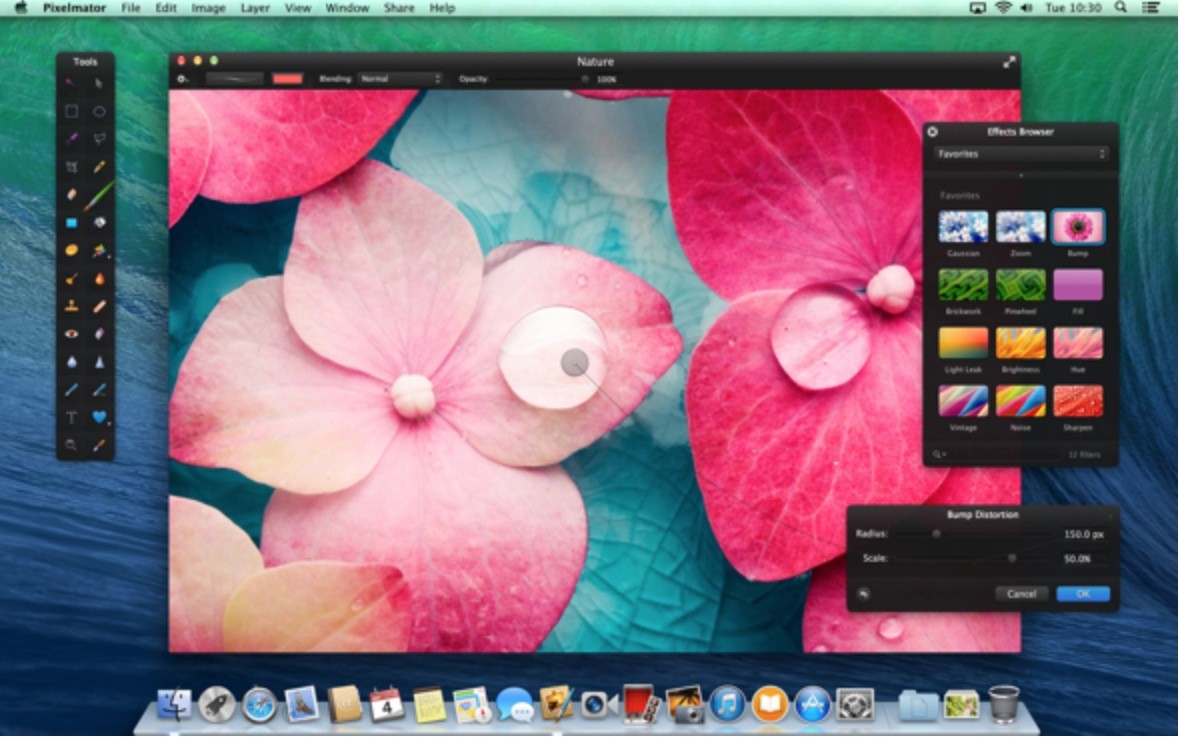
Task: Select the Pinwheel effect thumbnail
Action: click(x=1020, y=285)
